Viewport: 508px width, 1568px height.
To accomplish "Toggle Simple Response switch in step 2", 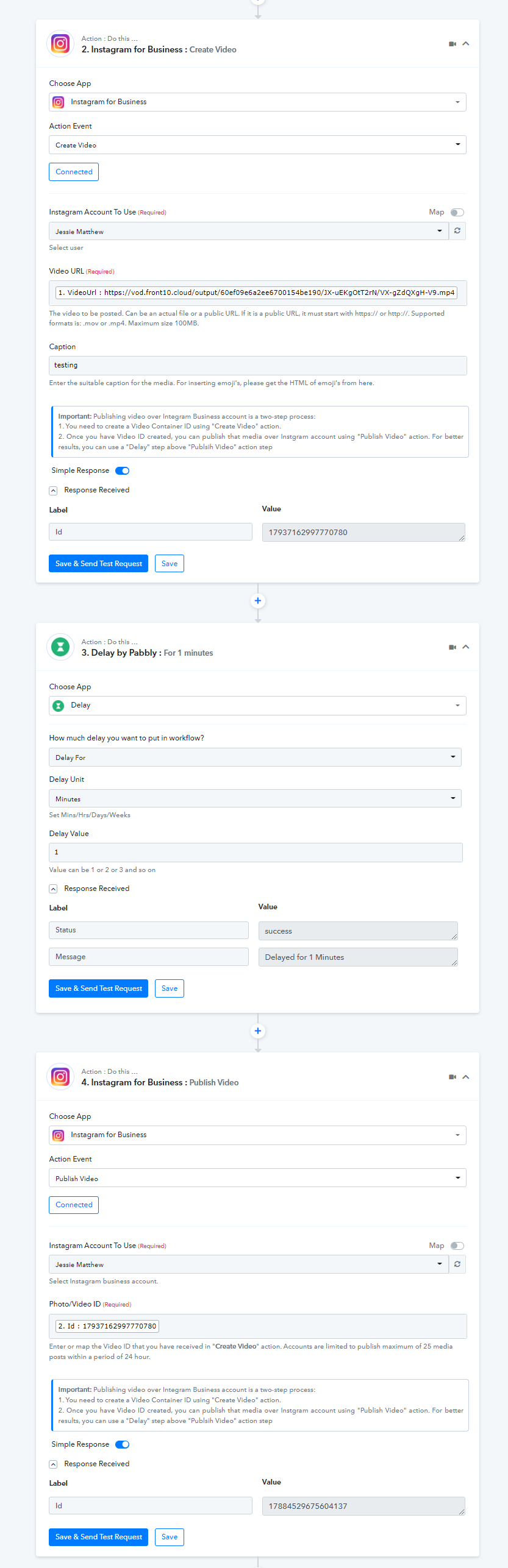I will [122, 470].
